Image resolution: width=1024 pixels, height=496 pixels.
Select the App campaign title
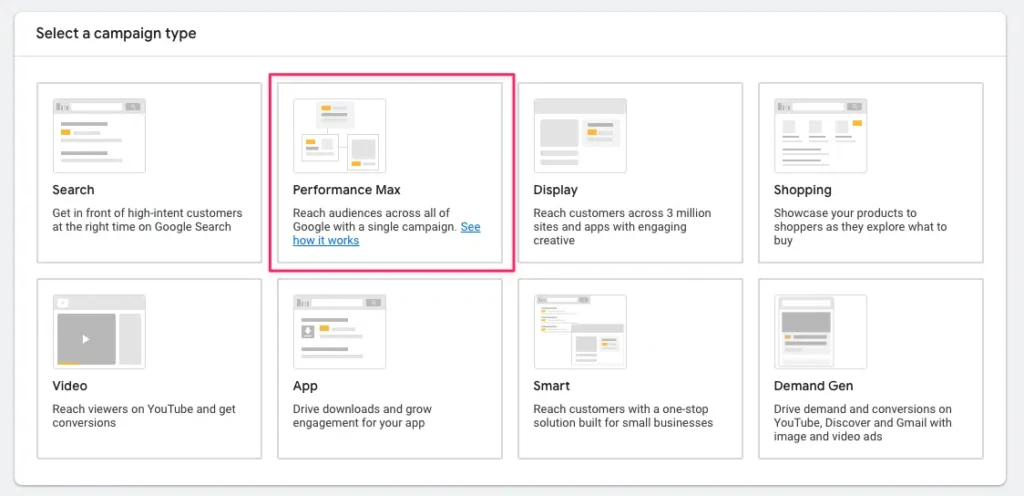(x=305, y=386)
